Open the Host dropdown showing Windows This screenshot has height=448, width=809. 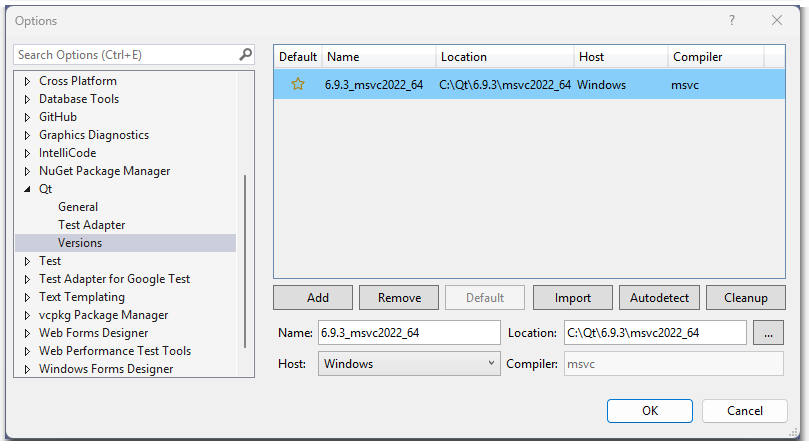pyautogui.click(x=409, y=363)
